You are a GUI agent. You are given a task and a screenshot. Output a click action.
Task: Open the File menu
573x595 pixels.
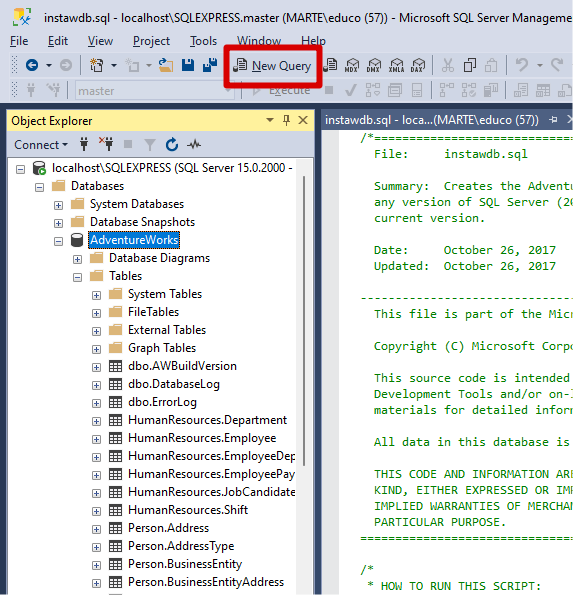(19, 41)
